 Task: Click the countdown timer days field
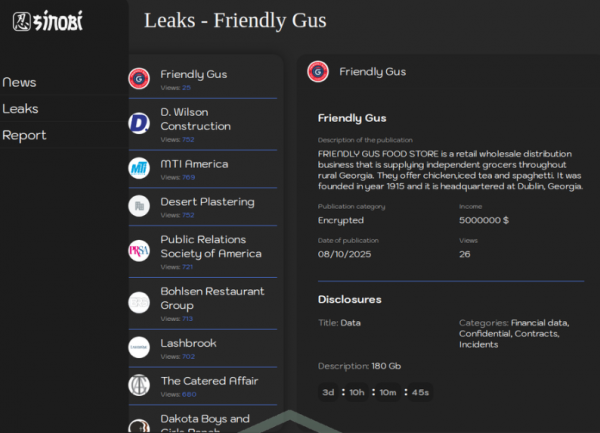(x=328, y=392)
